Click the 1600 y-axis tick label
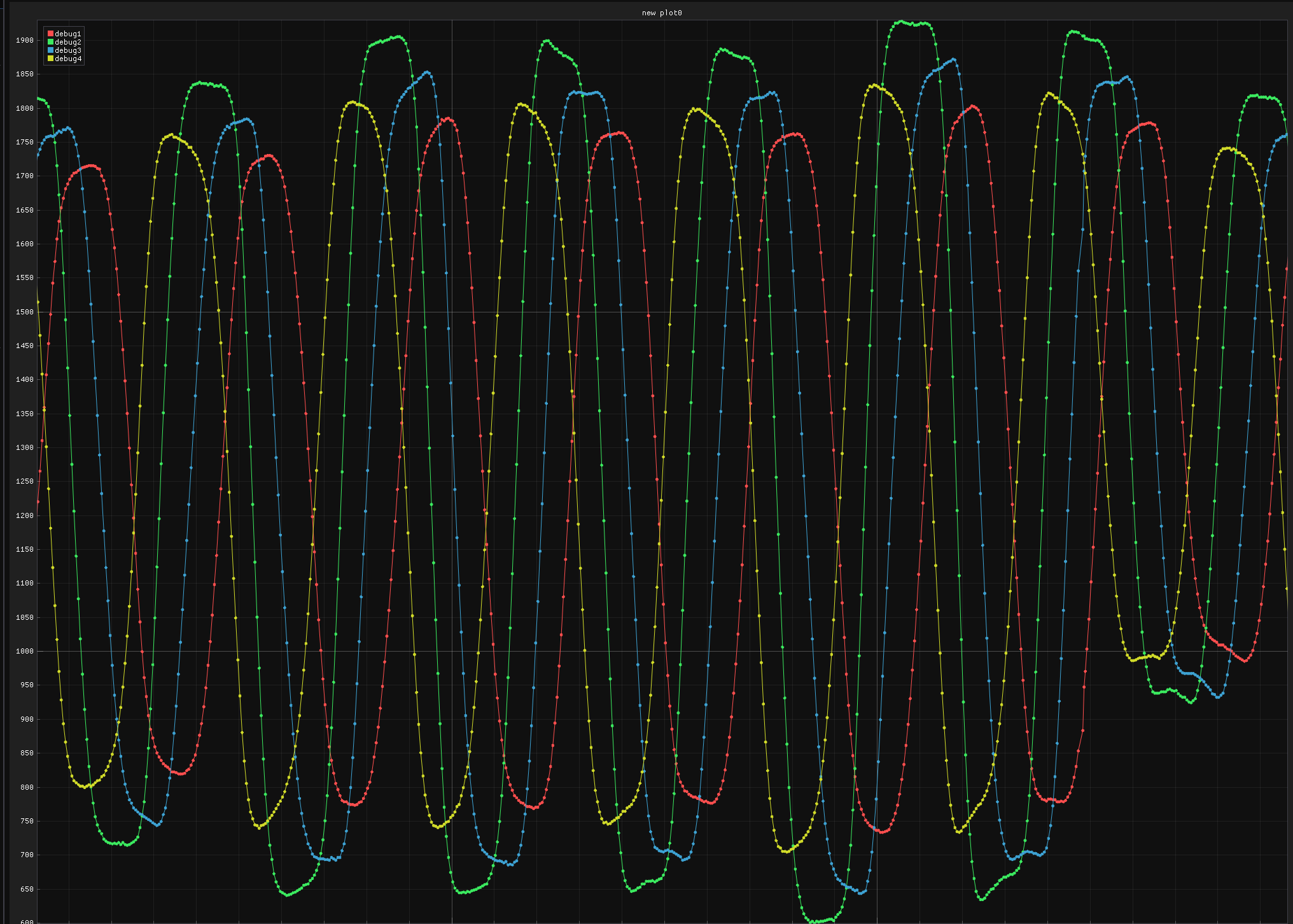The height and width of the screenshot is (924, 1293). pyautogui.click(x=25, y=244)
